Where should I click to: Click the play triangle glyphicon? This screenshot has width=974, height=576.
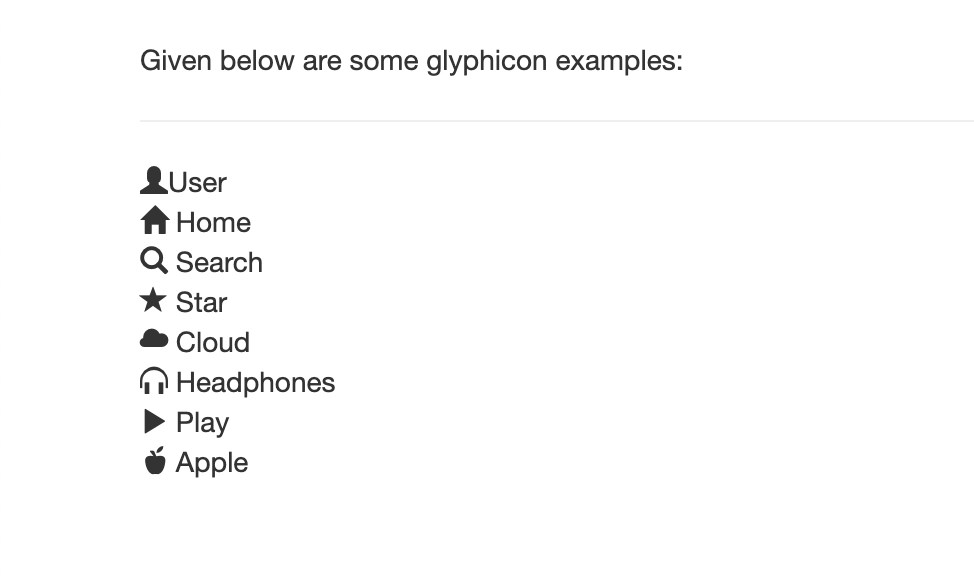point(154,421)
